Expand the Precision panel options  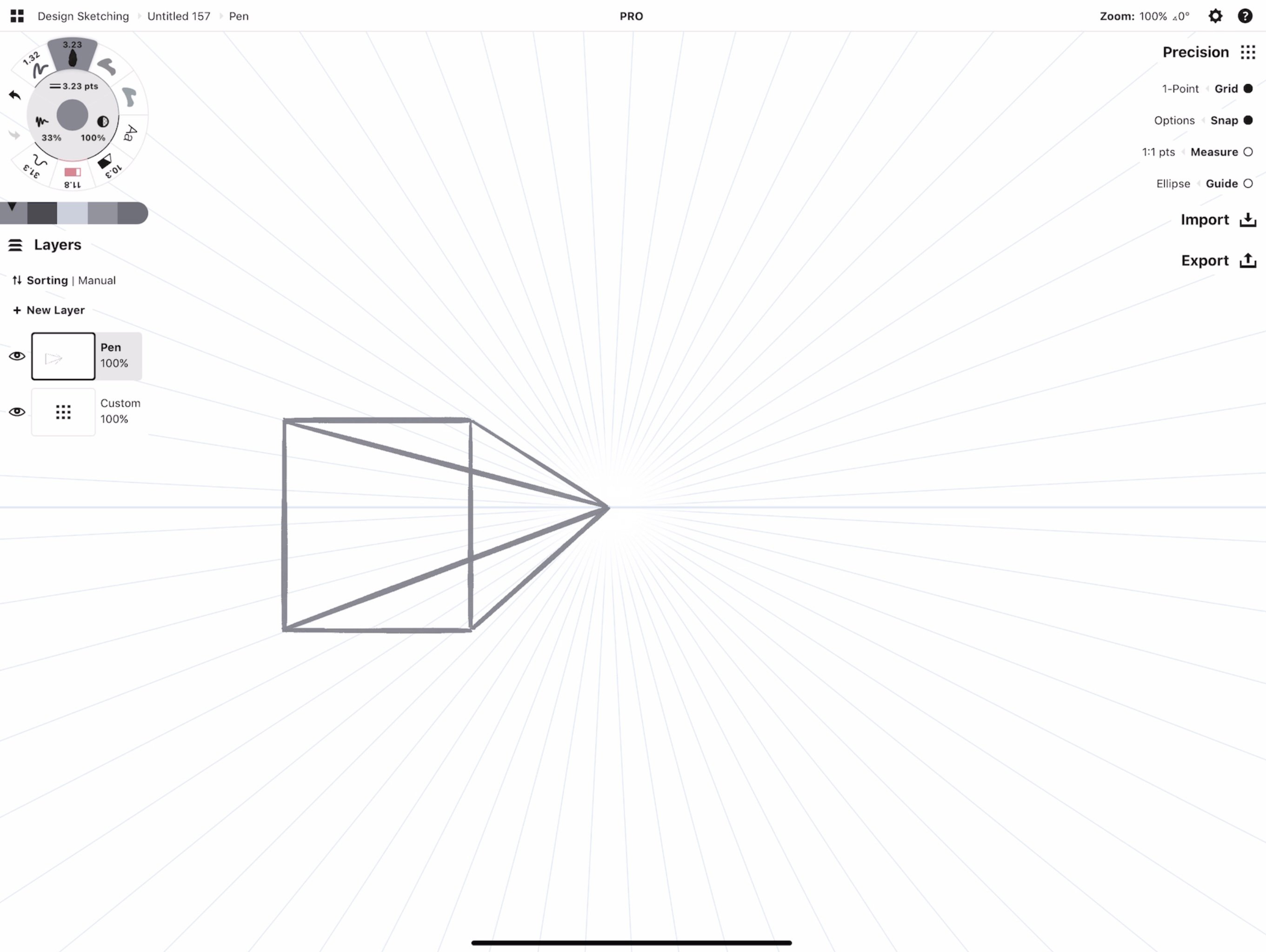[1248, 51]
